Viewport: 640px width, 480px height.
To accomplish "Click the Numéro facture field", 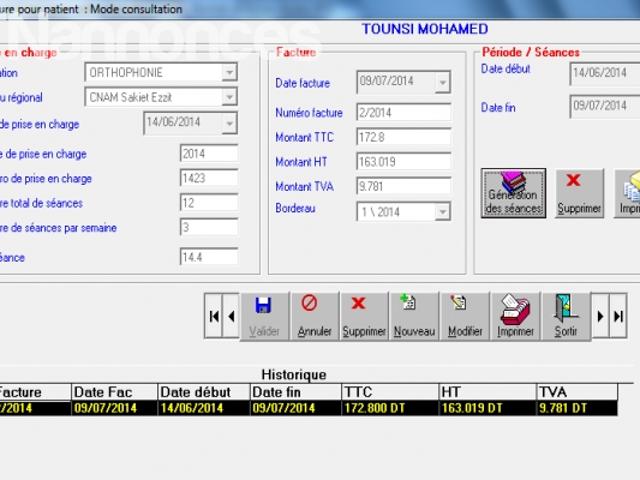I will 404,112.
